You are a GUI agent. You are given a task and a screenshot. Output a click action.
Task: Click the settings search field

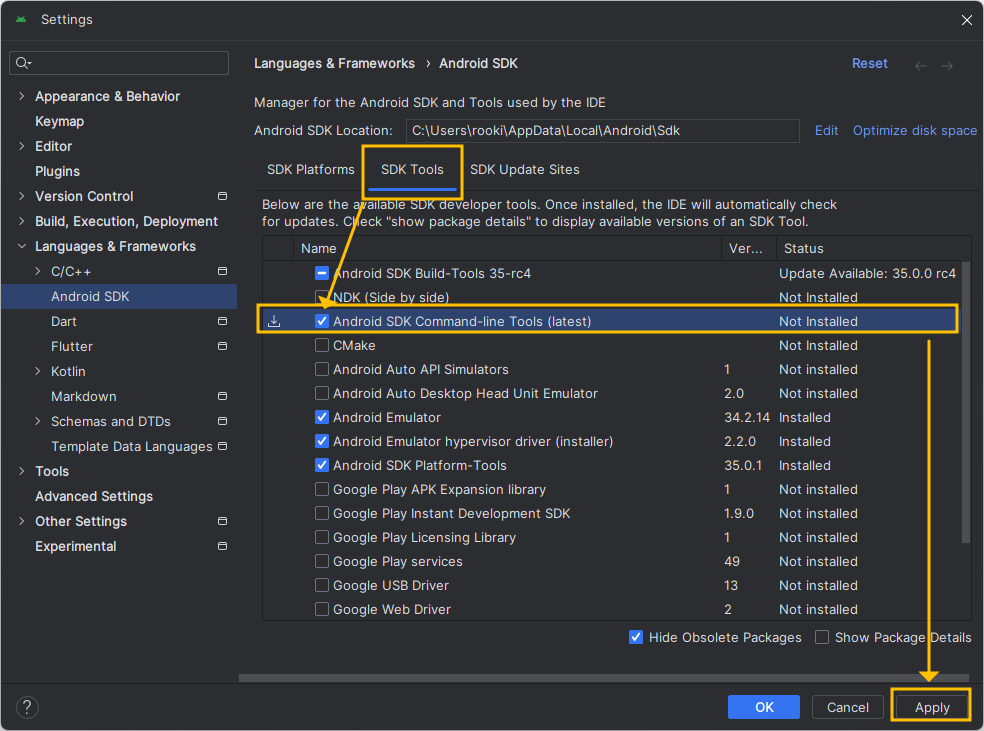coord(119,63)
